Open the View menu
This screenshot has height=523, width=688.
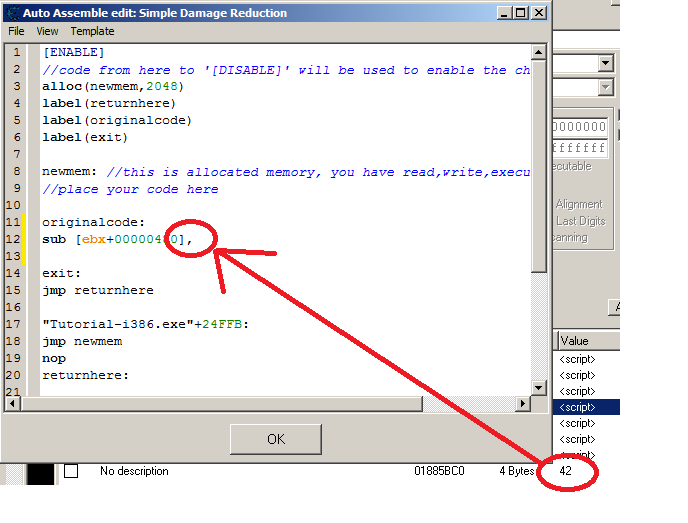click(47, 32)
